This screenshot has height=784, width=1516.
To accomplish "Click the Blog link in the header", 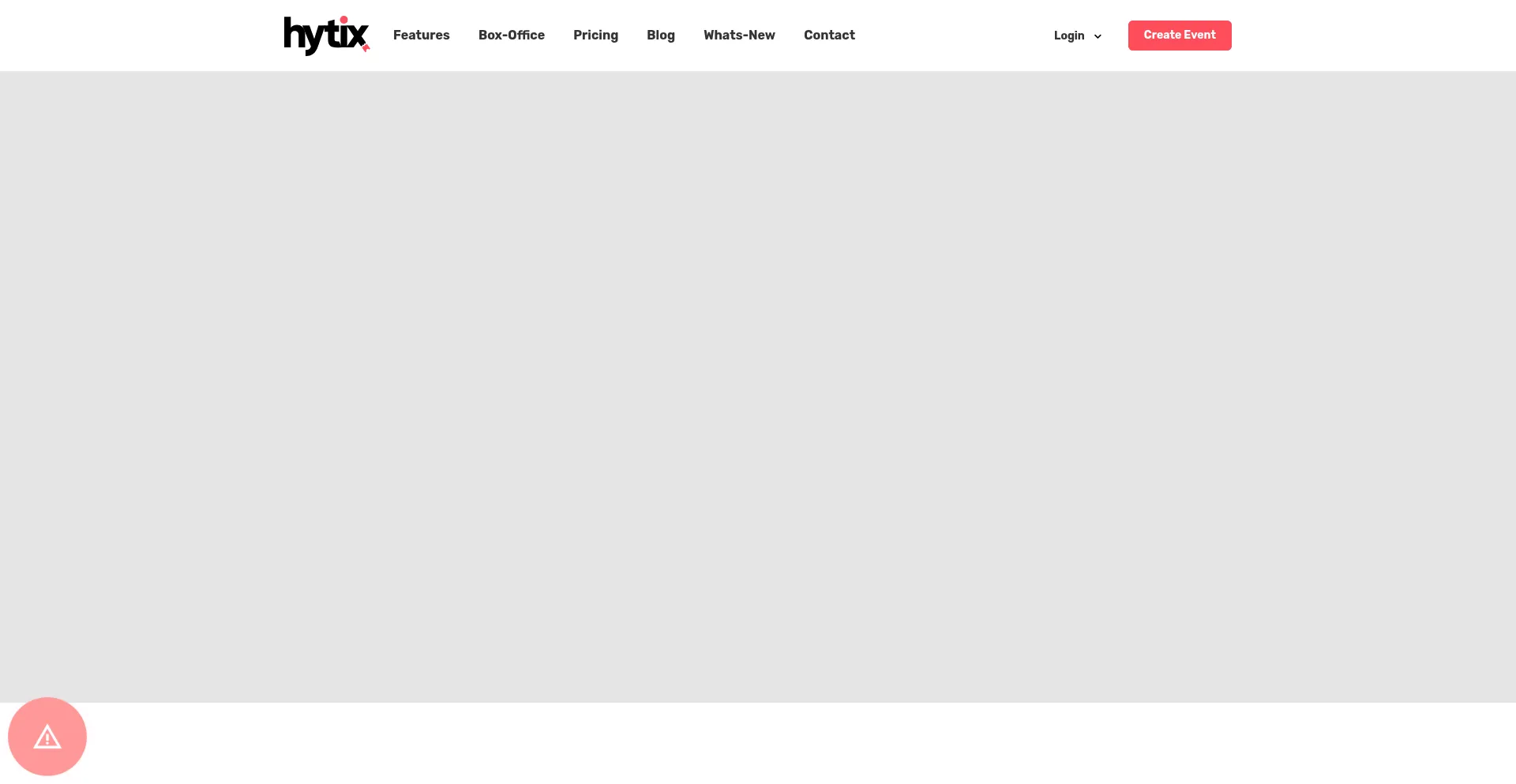I will 660,36.
